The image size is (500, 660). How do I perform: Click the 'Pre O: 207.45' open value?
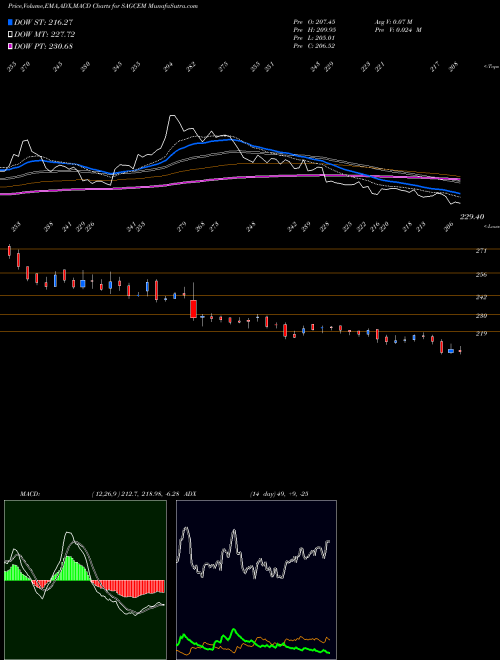coord(314,22)
